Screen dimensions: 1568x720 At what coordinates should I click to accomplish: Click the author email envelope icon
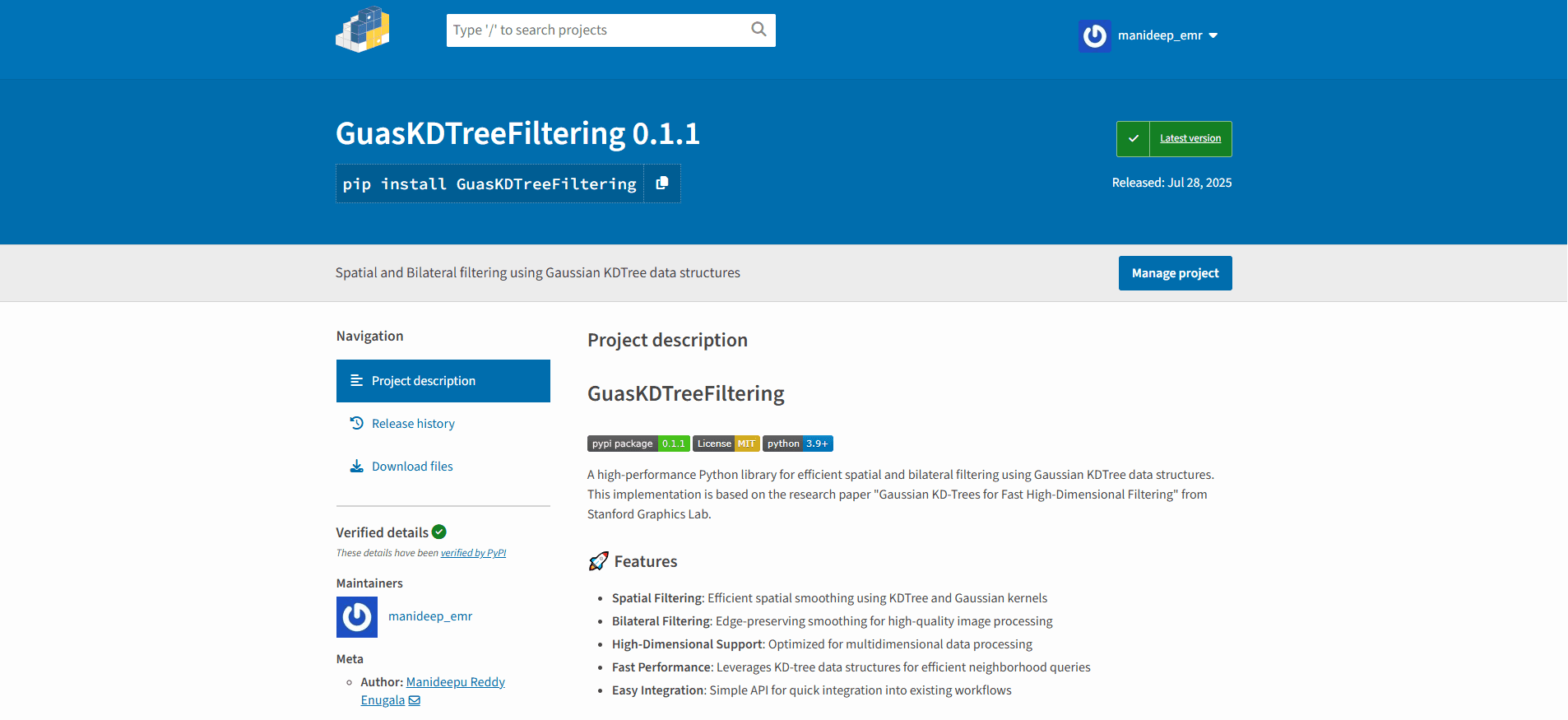(415, 700)
